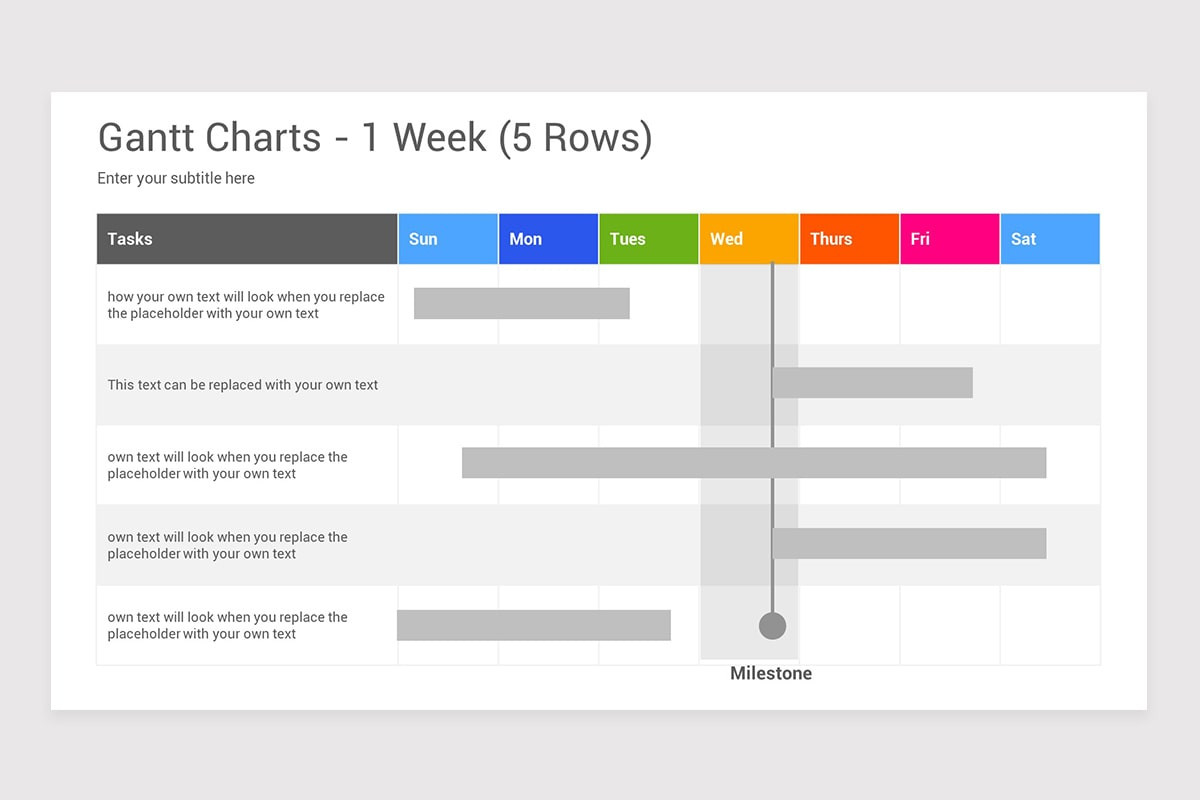Select the Thurs header cell

point(849,239)
